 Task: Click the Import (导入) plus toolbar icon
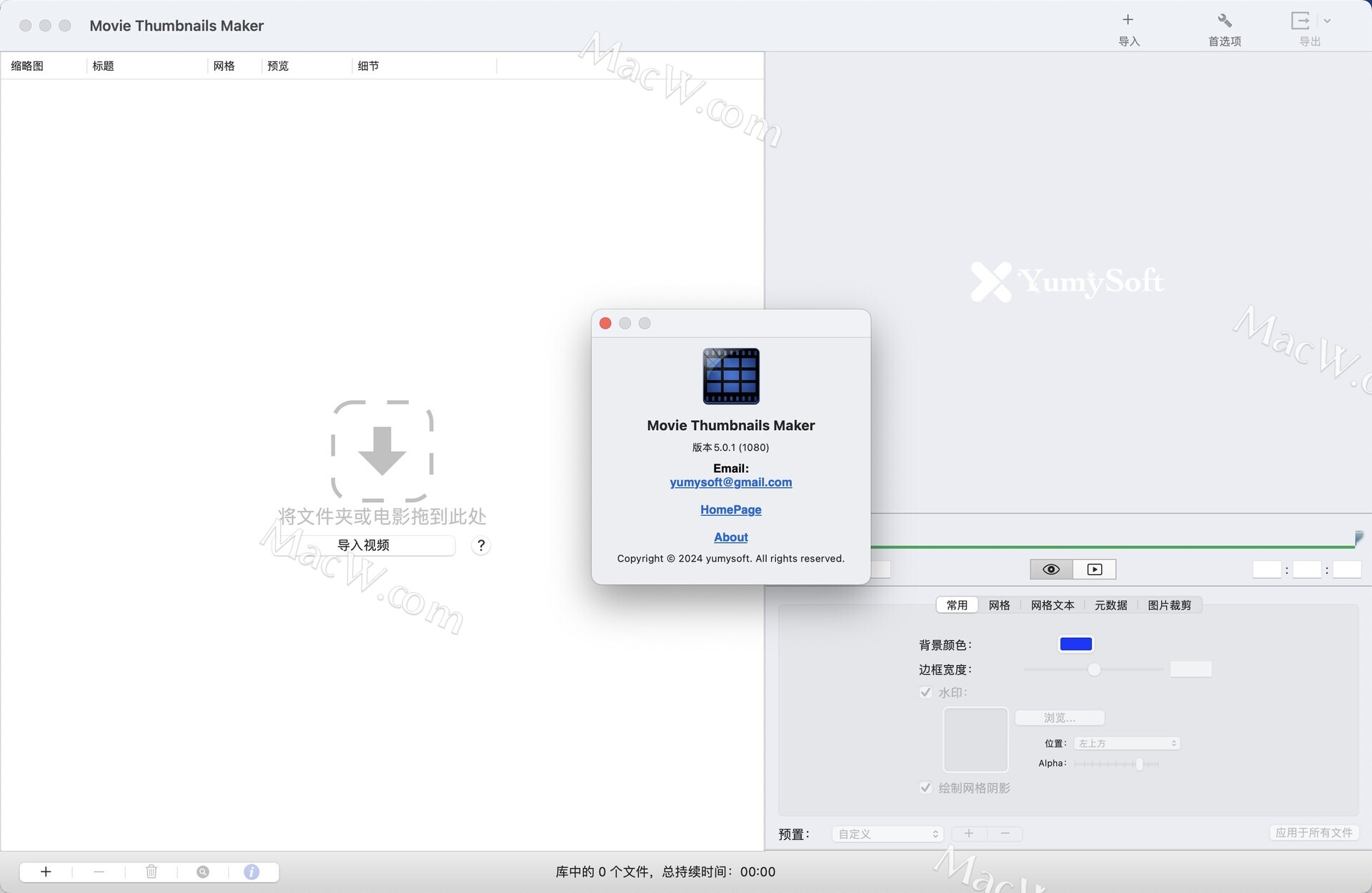coord(1128,20)
